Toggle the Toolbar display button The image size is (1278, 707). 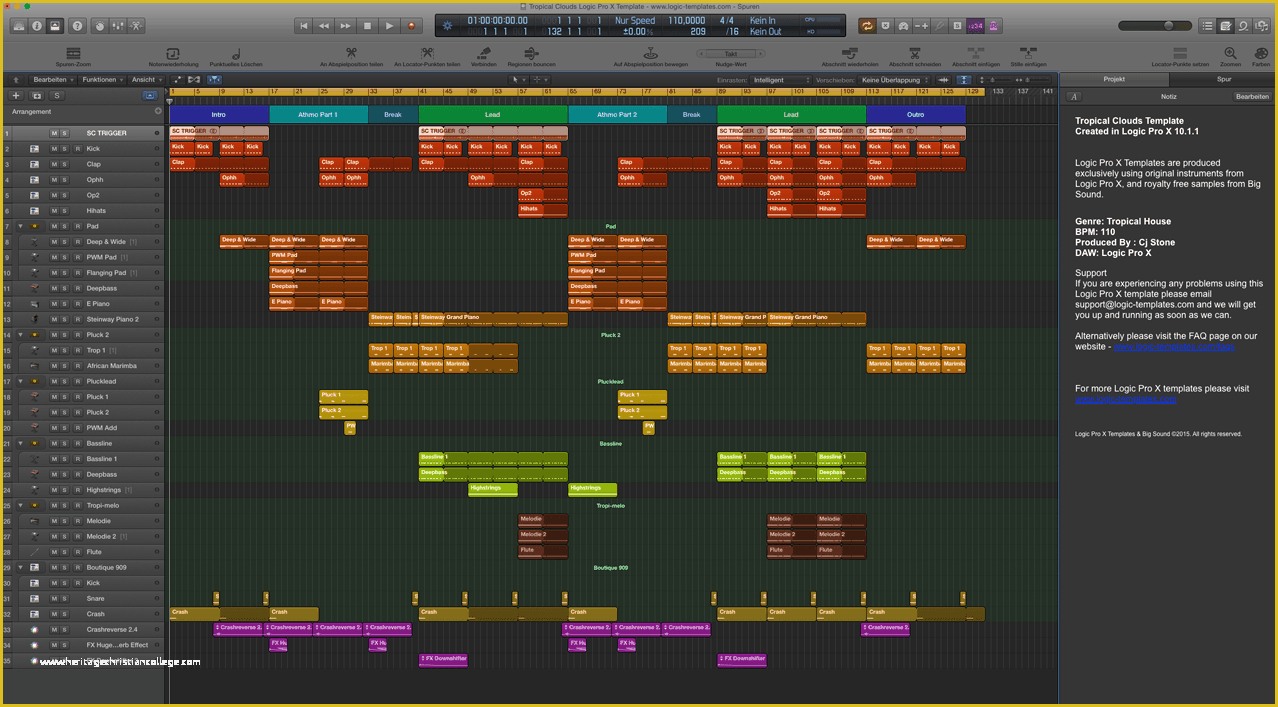pyautogui.click(x=55, y=25)
